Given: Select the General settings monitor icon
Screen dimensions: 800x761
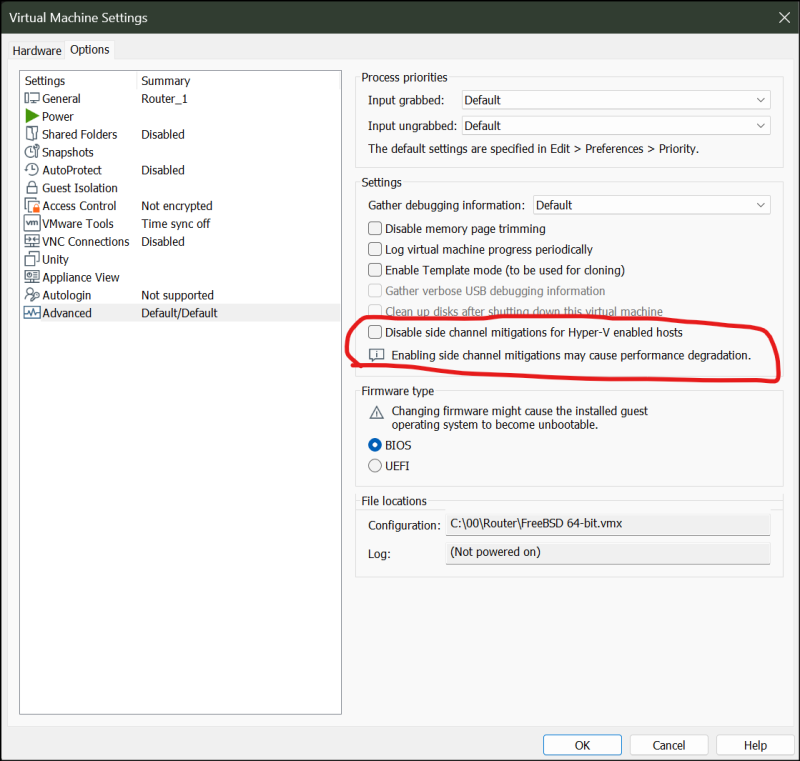Looking at the screenshot, I should (x=32, y=98).
